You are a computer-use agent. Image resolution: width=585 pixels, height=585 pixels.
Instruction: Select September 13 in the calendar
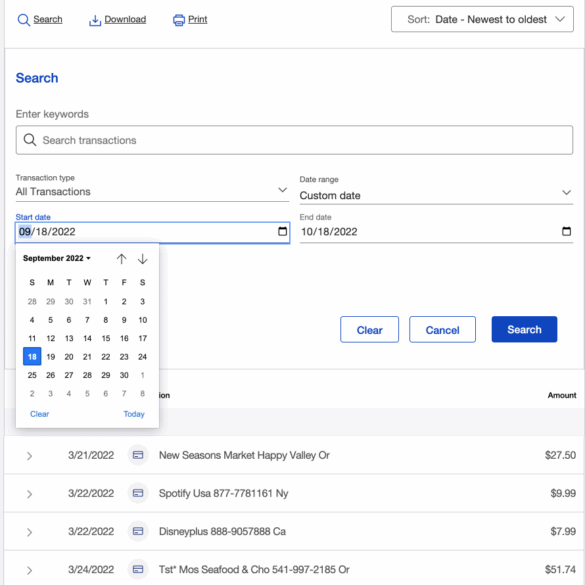pos(69,338)
